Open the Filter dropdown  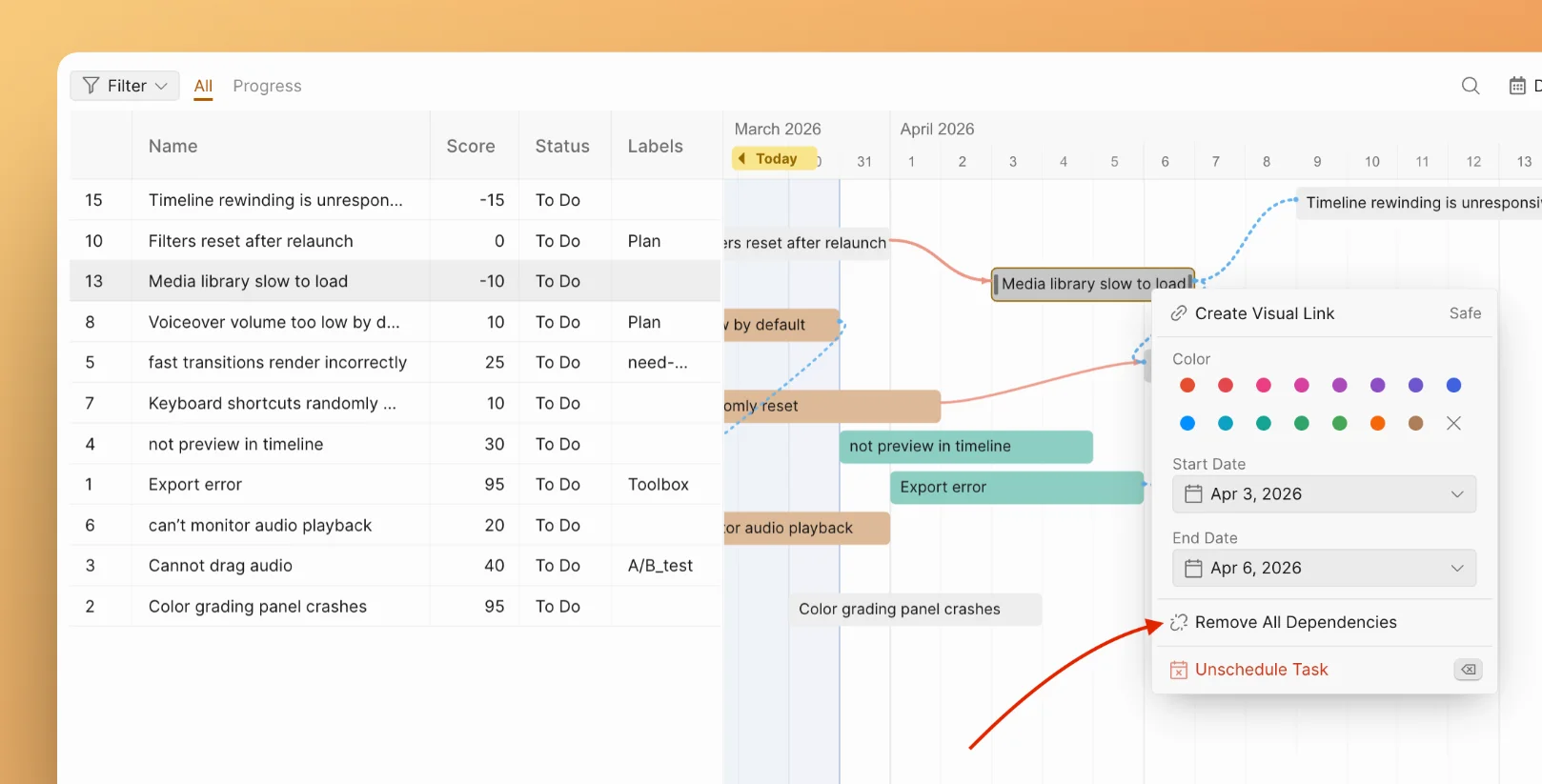(125, 86)
